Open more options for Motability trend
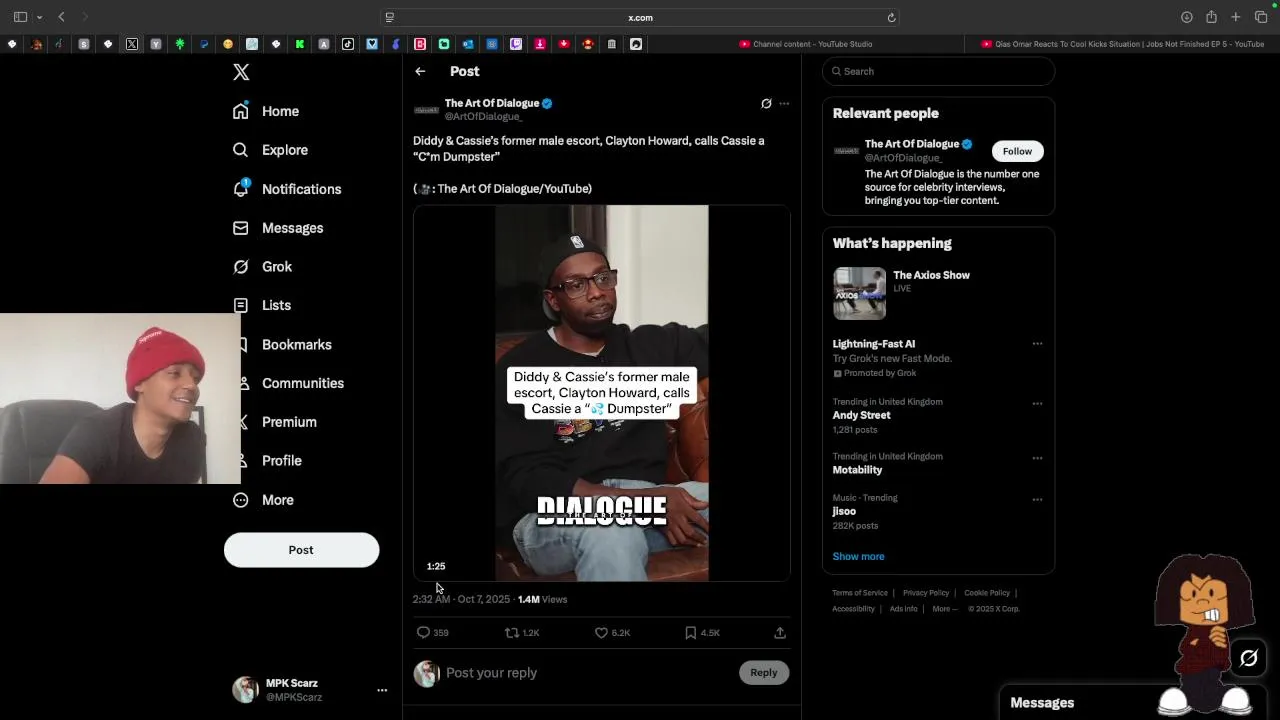 pyautogui.click(x=1037, y=458)
